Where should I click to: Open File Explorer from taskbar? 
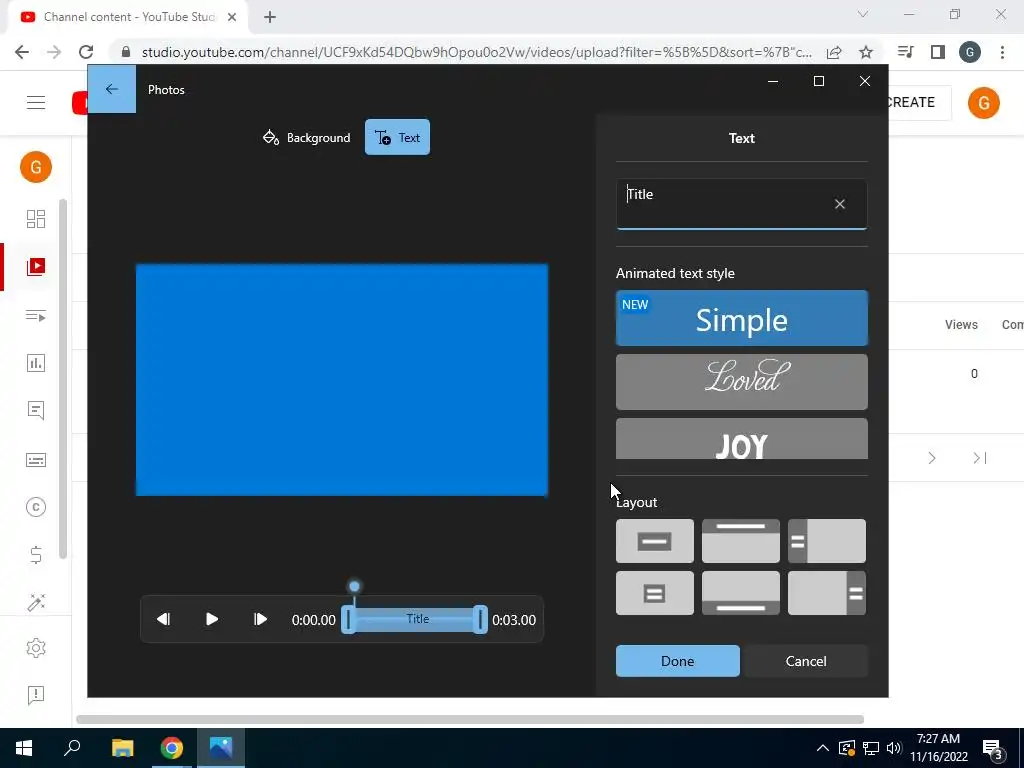(x=122, y=748)
